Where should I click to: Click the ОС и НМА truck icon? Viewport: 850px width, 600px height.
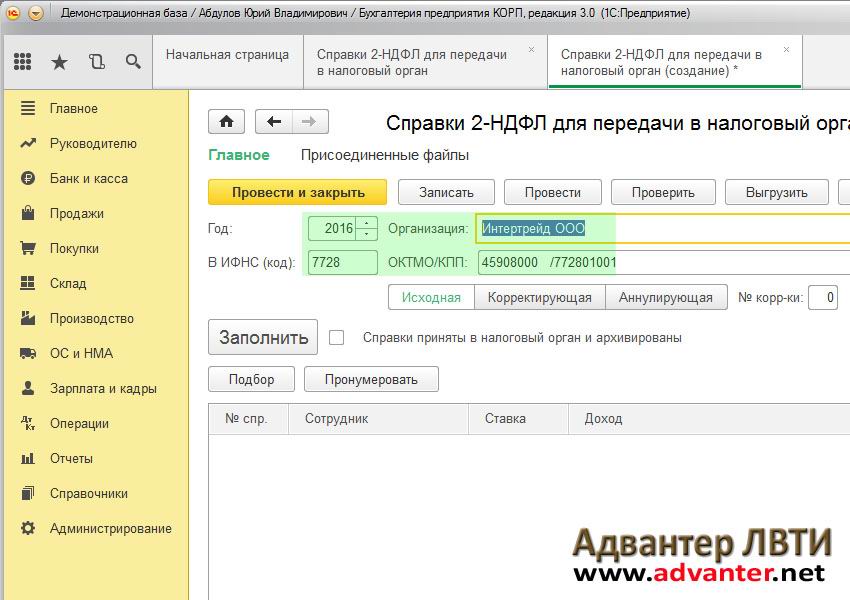coord(28,353)
